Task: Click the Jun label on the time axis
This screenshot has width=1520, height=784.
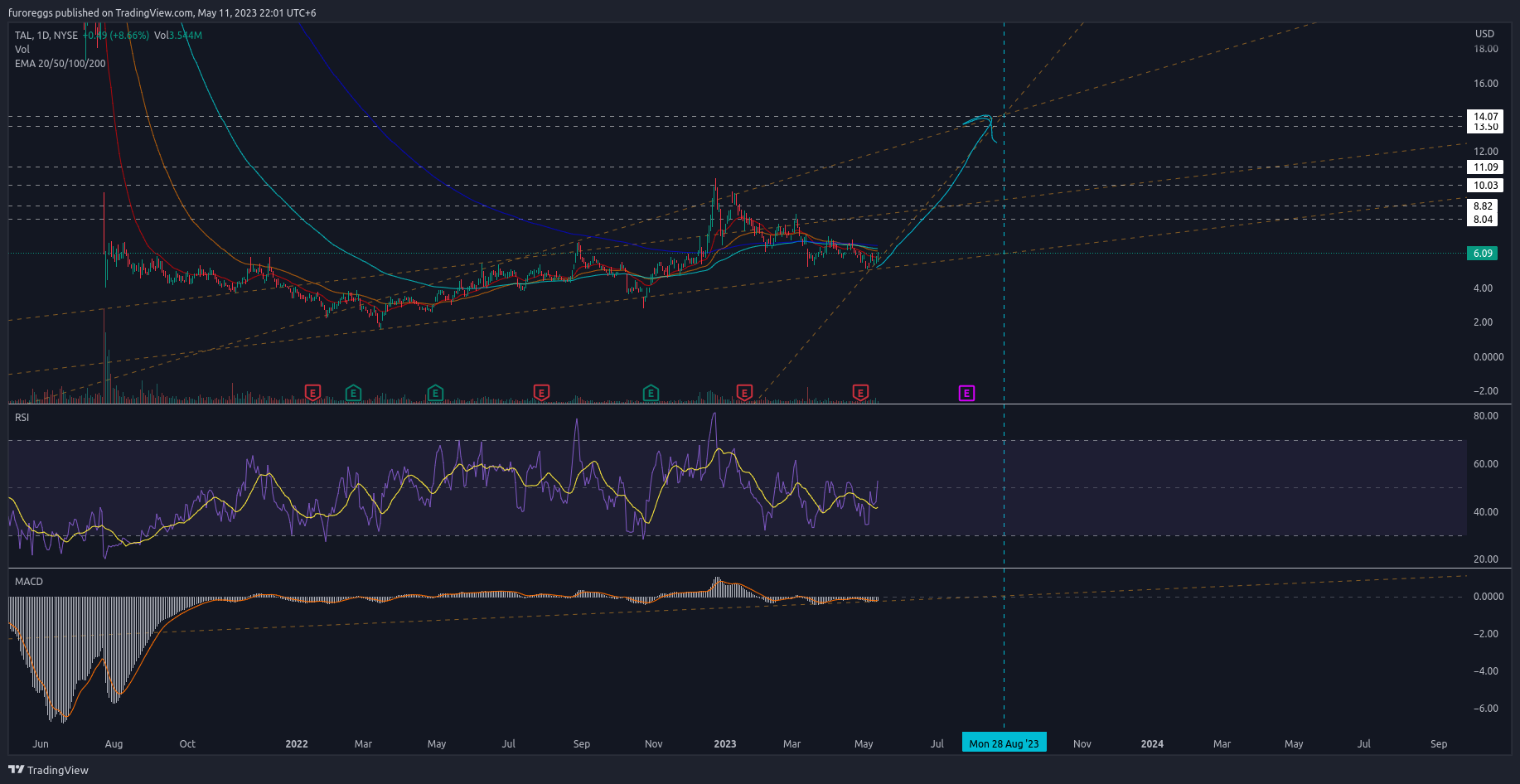Action: click(x=41, y=744)
